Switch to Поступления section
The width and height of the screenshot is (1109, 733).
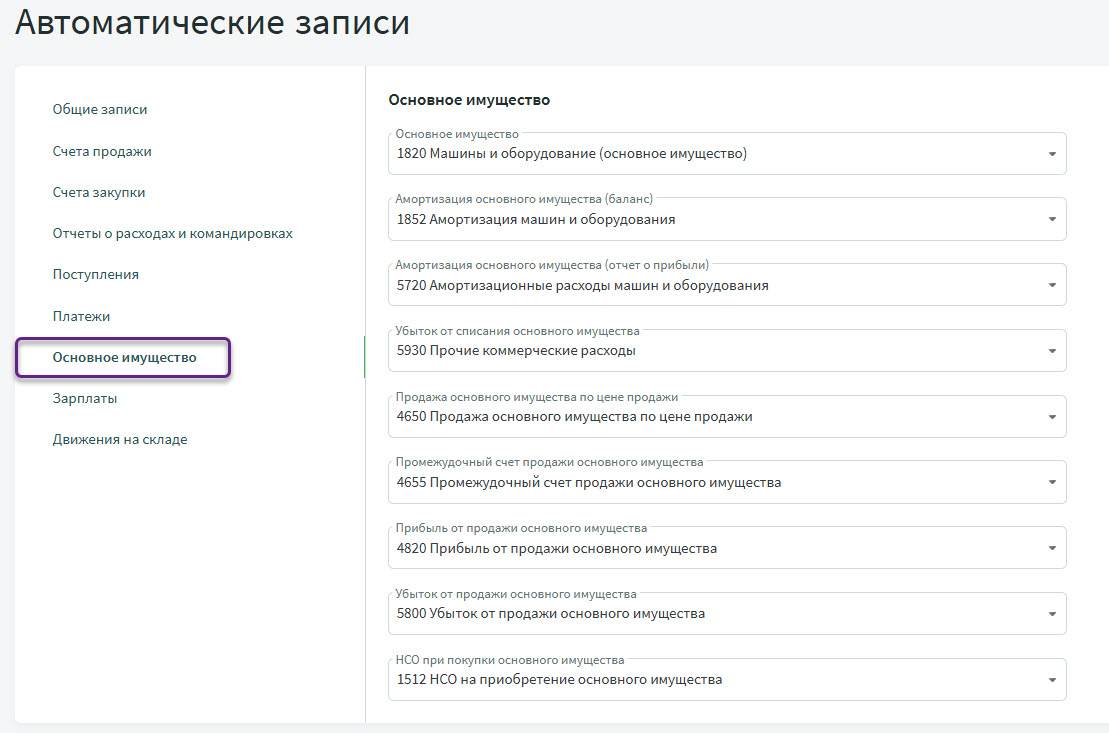(x=95, y=274)
